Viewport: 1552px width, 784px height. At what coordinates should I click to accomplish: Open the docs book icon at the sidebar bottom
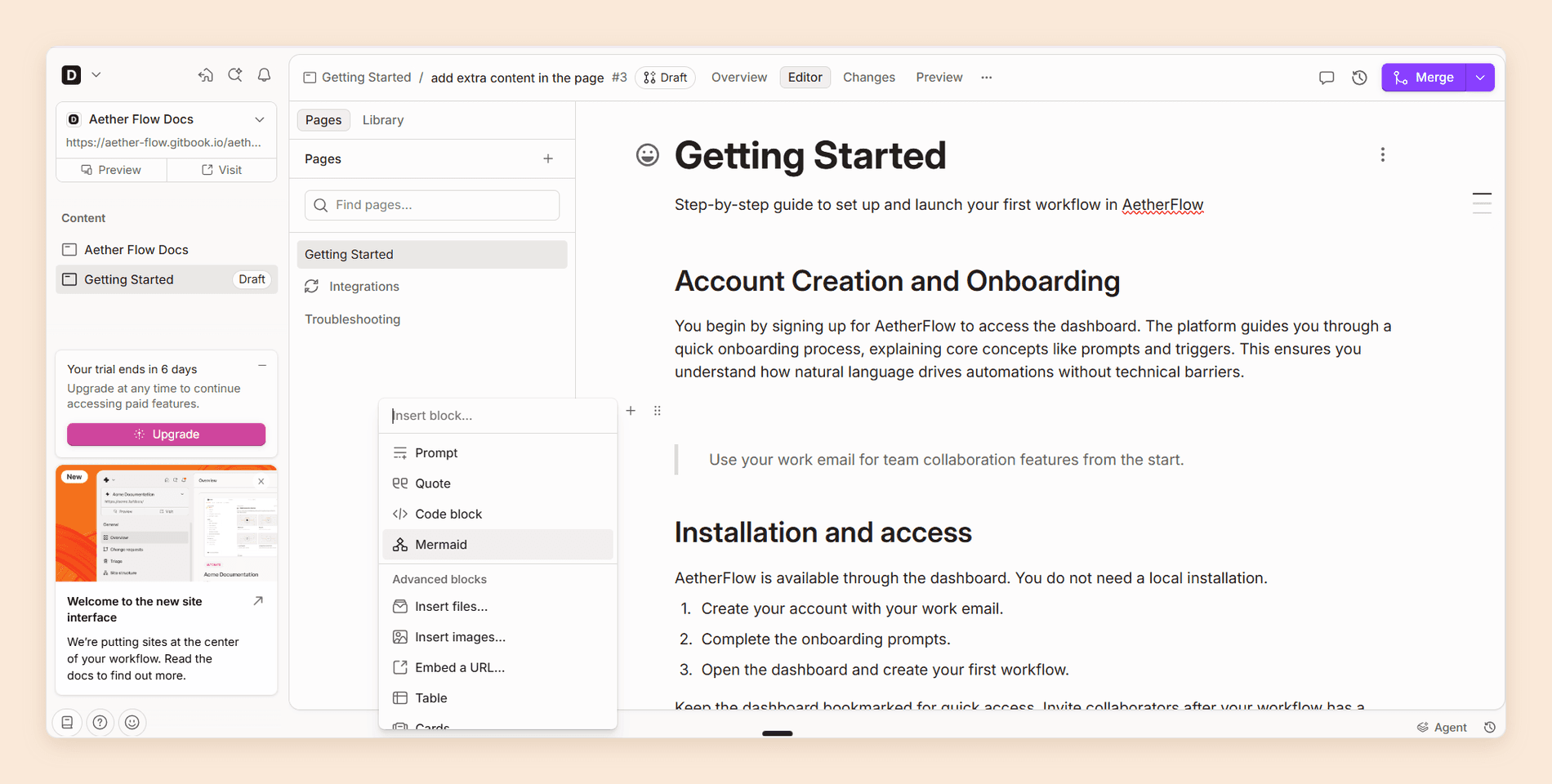tap(68, 723)
